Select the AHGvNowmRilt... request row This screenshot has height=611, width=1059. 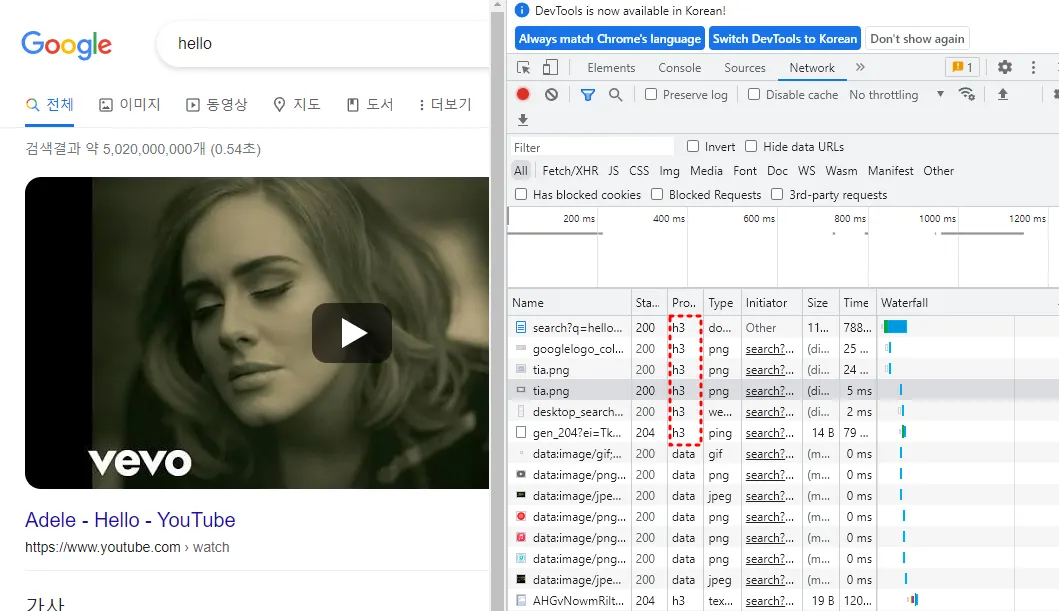pyautogui.click(x=783, y=600)
